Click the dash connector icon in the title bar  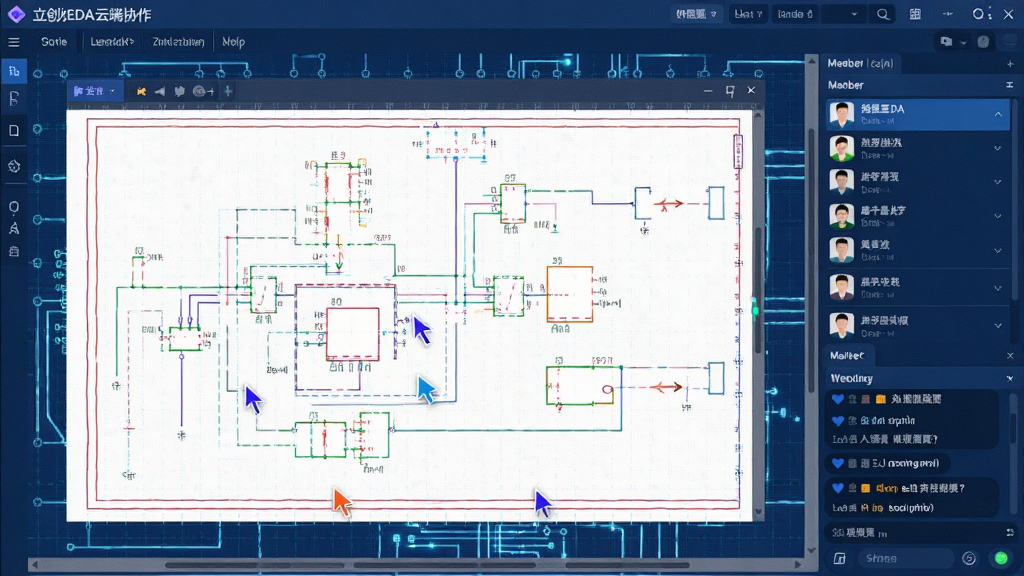click(x=948, y=14)
